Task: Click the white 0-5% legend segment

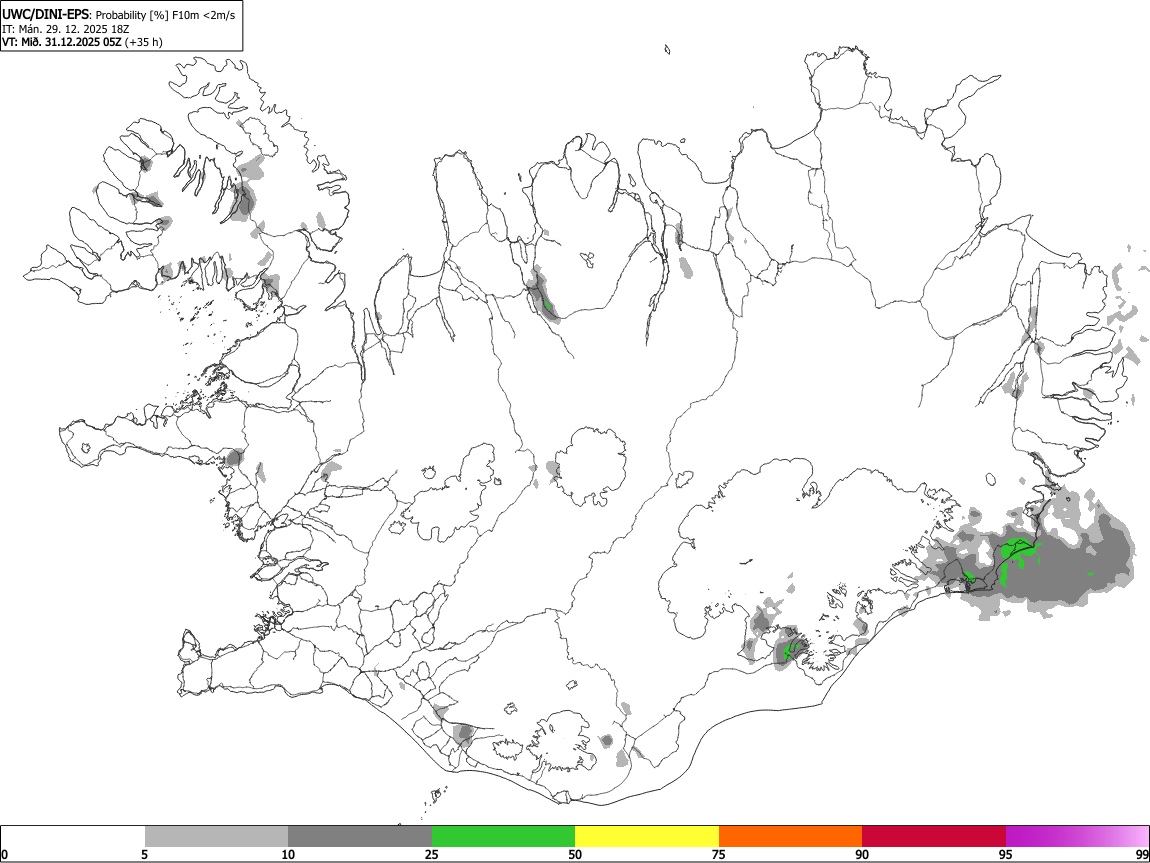Action: coord(73,837)
